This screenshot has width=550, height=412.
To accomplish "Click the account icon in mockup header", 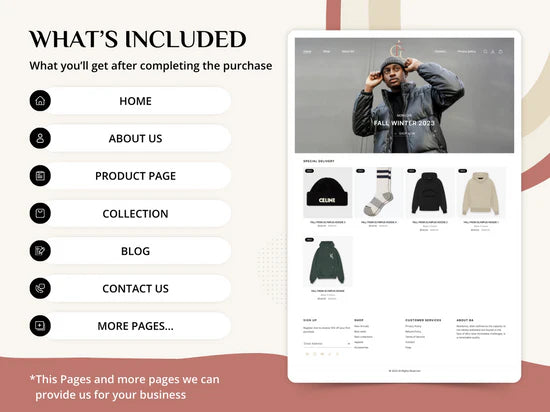I will click(x=493, y=52).
